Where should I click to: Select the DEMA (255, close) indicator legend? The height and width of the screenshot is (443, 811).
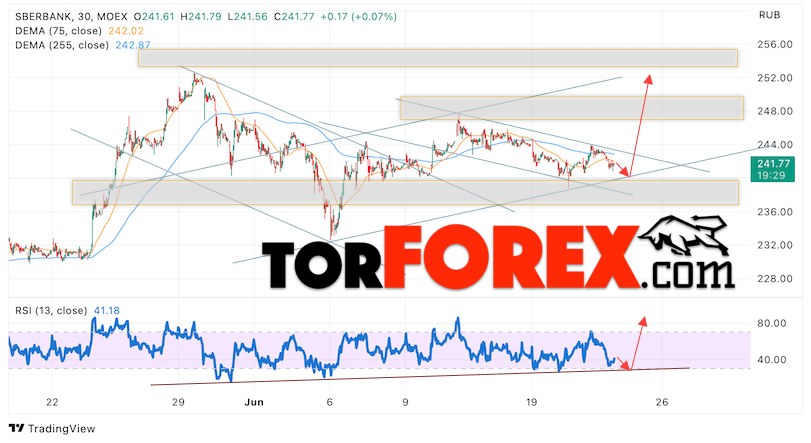pyautogui.click(x=62, y=45)
